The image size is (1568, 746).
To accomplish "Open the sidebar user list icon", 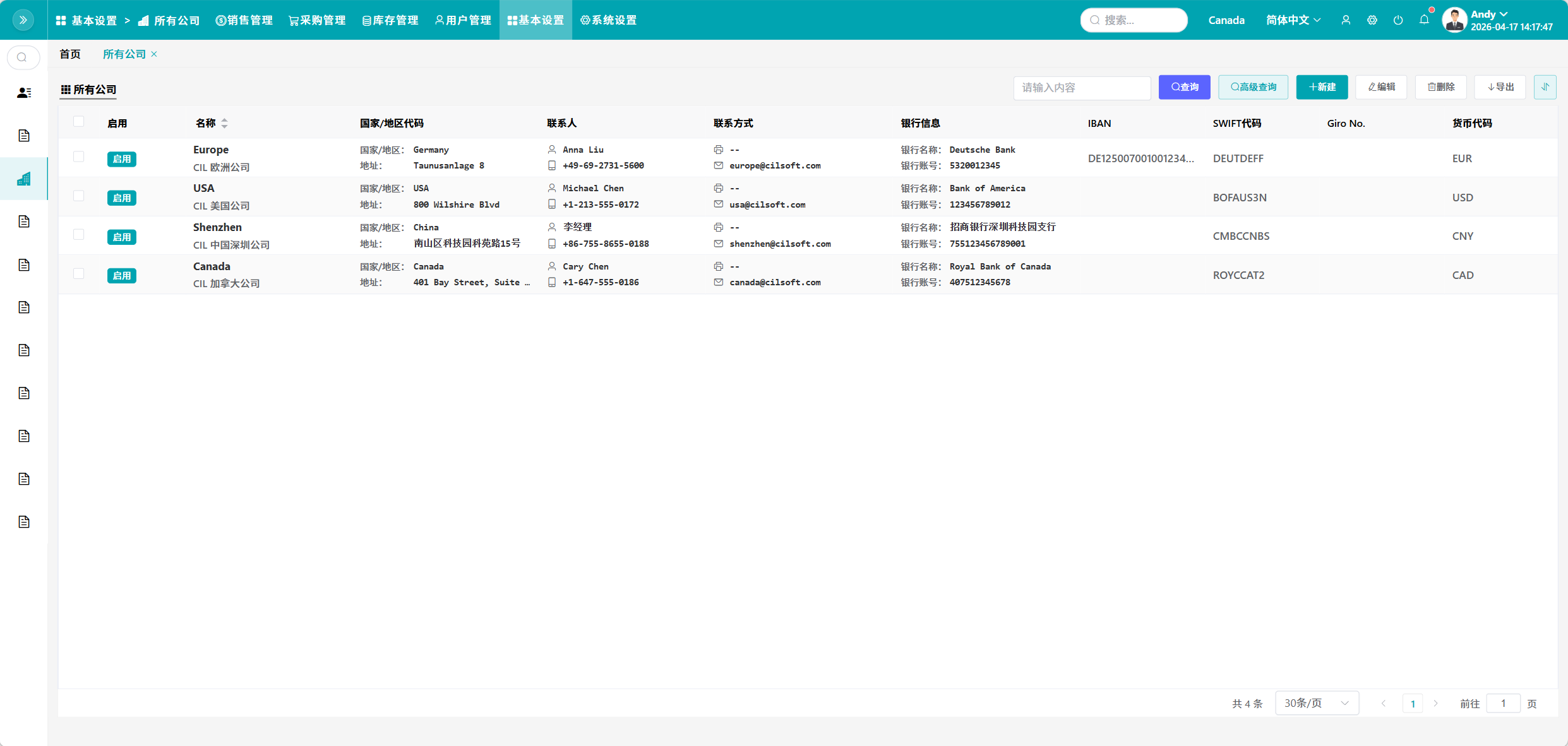I will click(24, 93).
